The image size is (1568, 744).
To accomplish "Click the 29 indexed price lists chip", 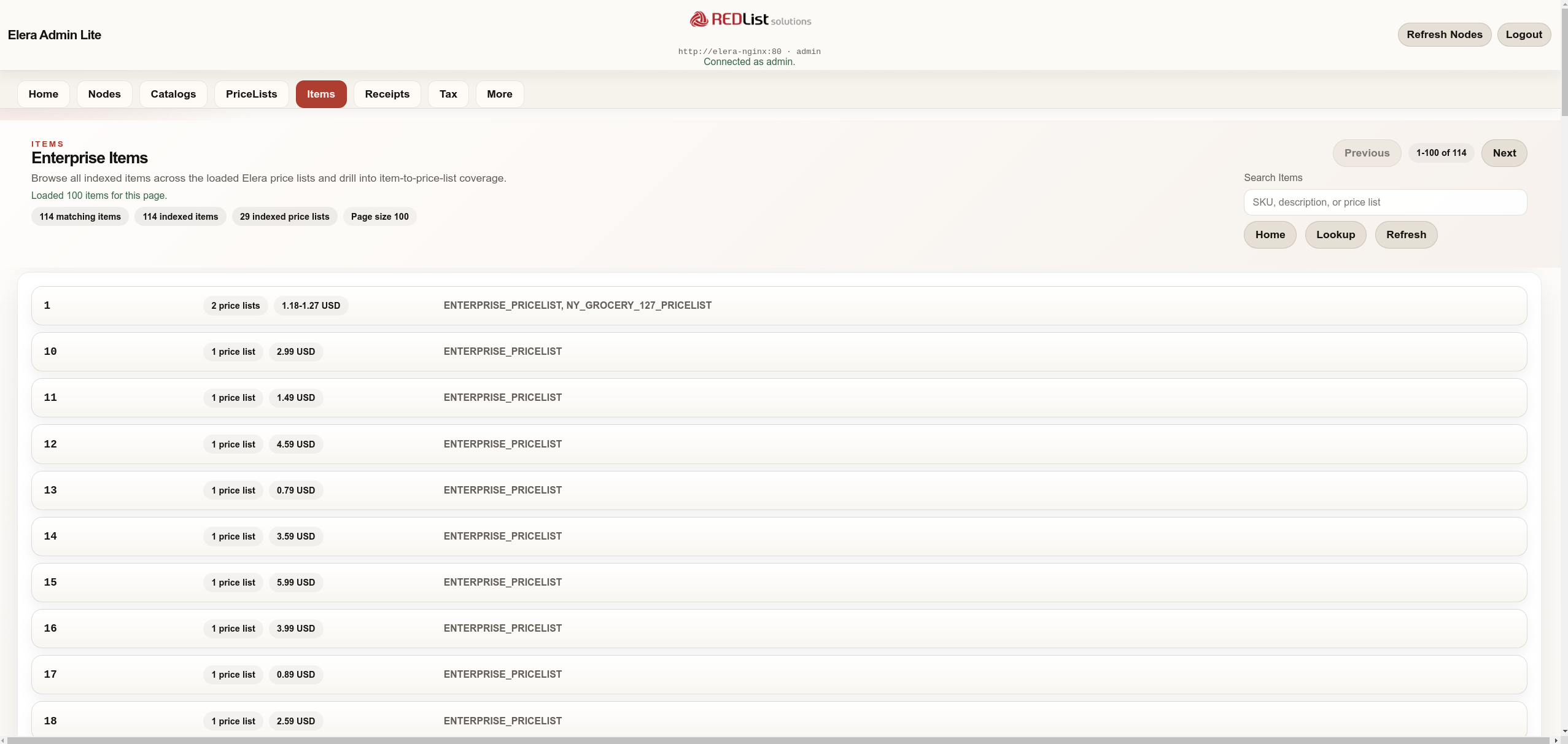I will (284, 217).
